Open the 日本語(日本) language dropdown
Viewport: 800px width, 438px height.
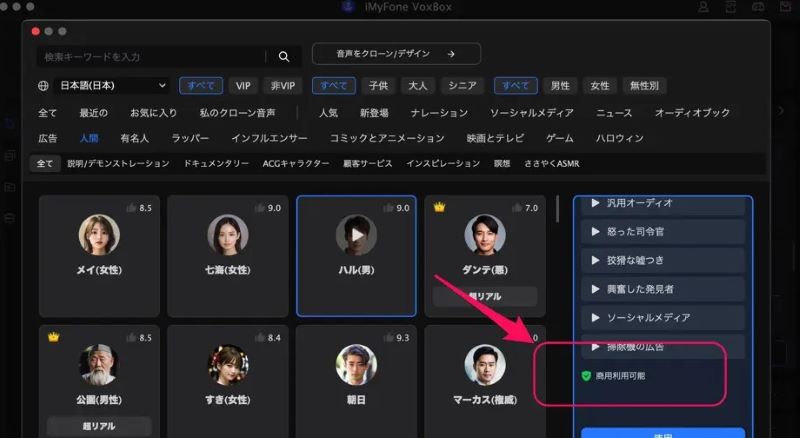coord(112,86)
